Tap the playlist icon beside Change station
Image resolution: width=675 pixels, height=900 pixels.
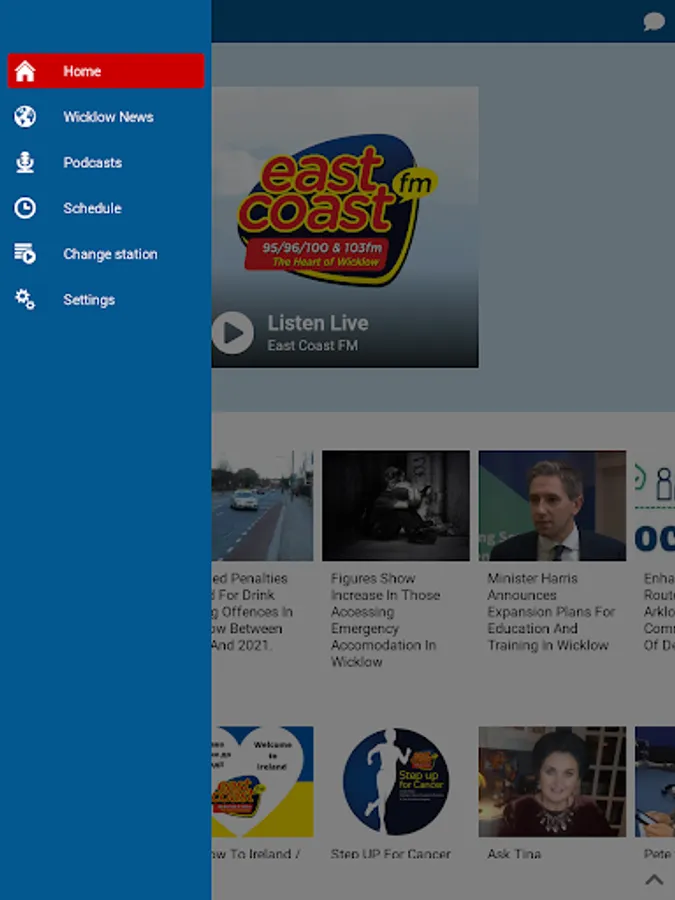[25, 254]
